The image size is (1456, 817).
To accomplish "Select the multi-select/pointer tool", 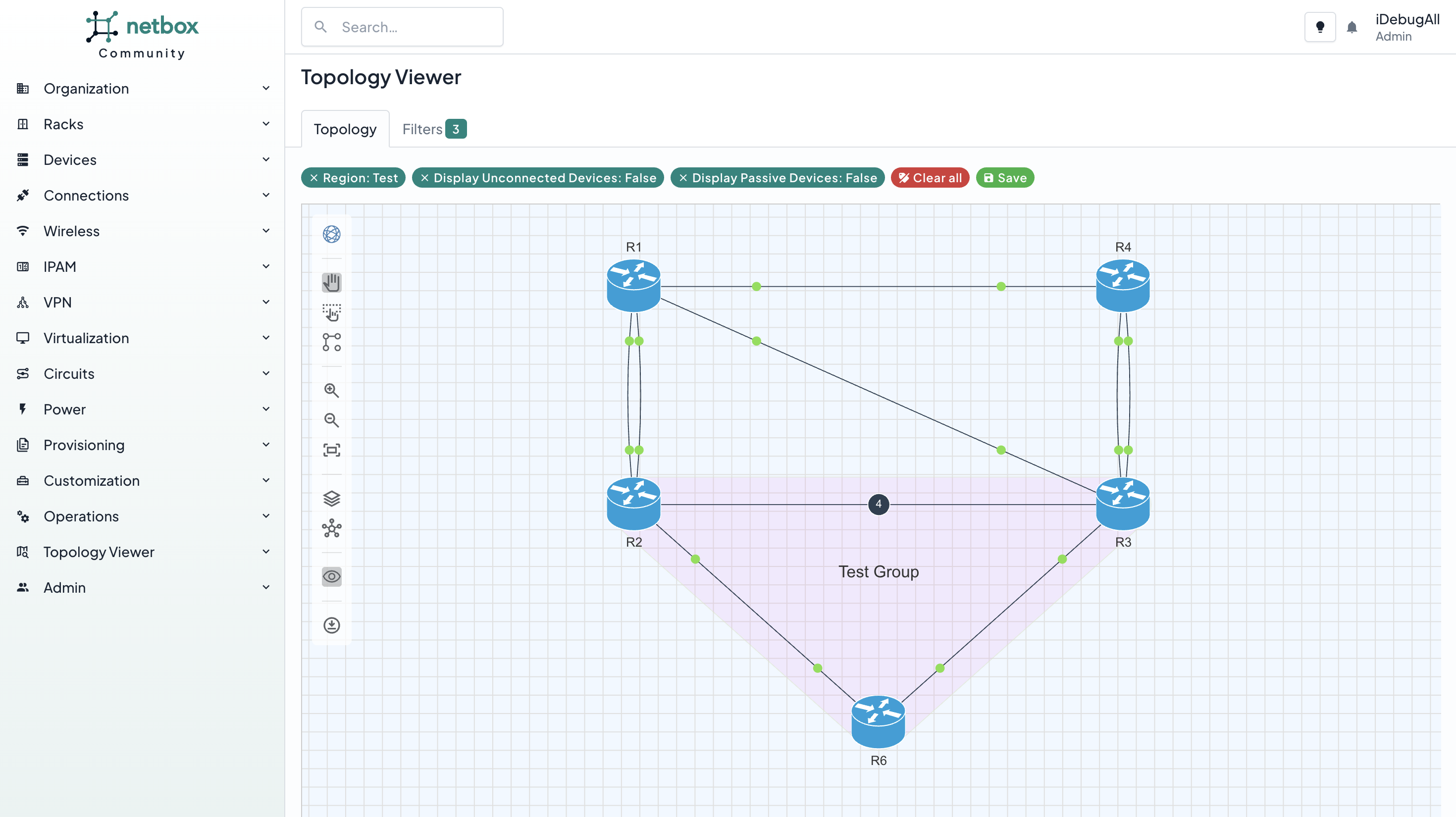I will pos(331,312).
